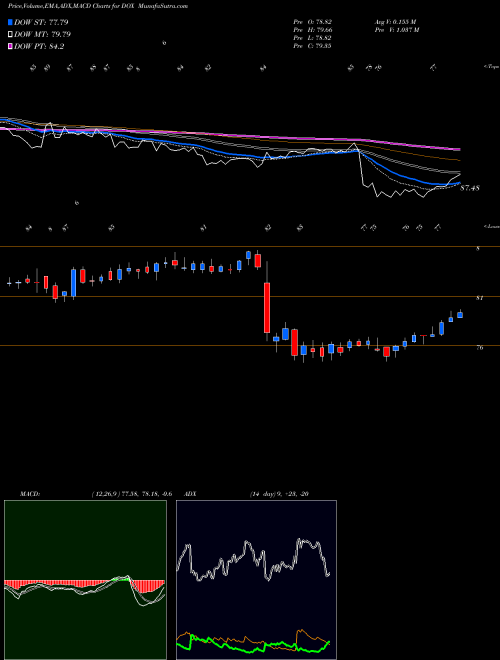Click the 87.48 price label on EMA chart
Screen dimensions: 500x660
[x=470, y=188]
